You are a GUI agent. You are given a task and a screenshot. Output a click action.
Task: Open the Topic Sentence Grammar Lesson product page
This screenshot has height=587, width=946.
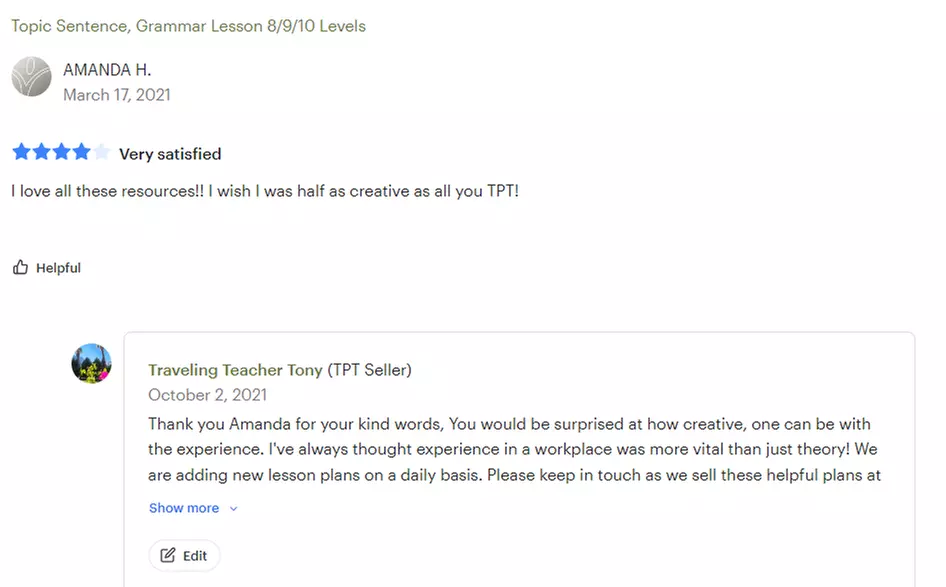[188, 25]
